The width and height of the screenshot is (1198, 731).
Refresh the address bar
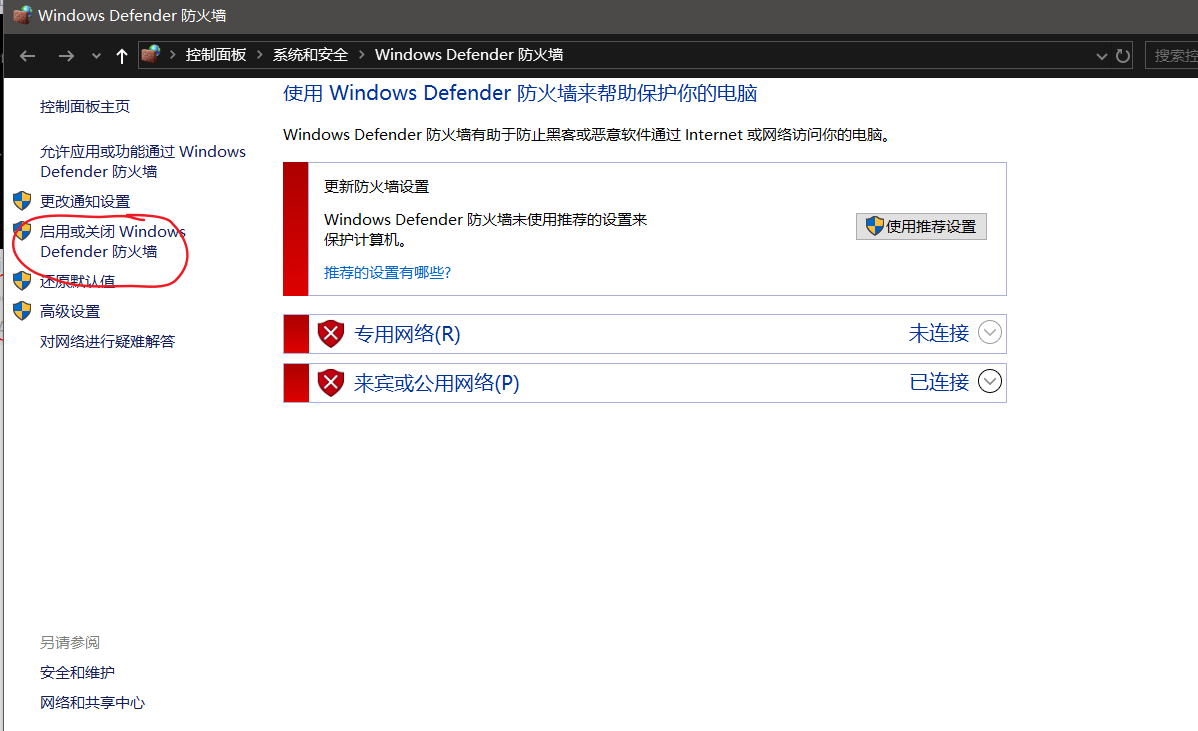click(x=1122, y=56)
